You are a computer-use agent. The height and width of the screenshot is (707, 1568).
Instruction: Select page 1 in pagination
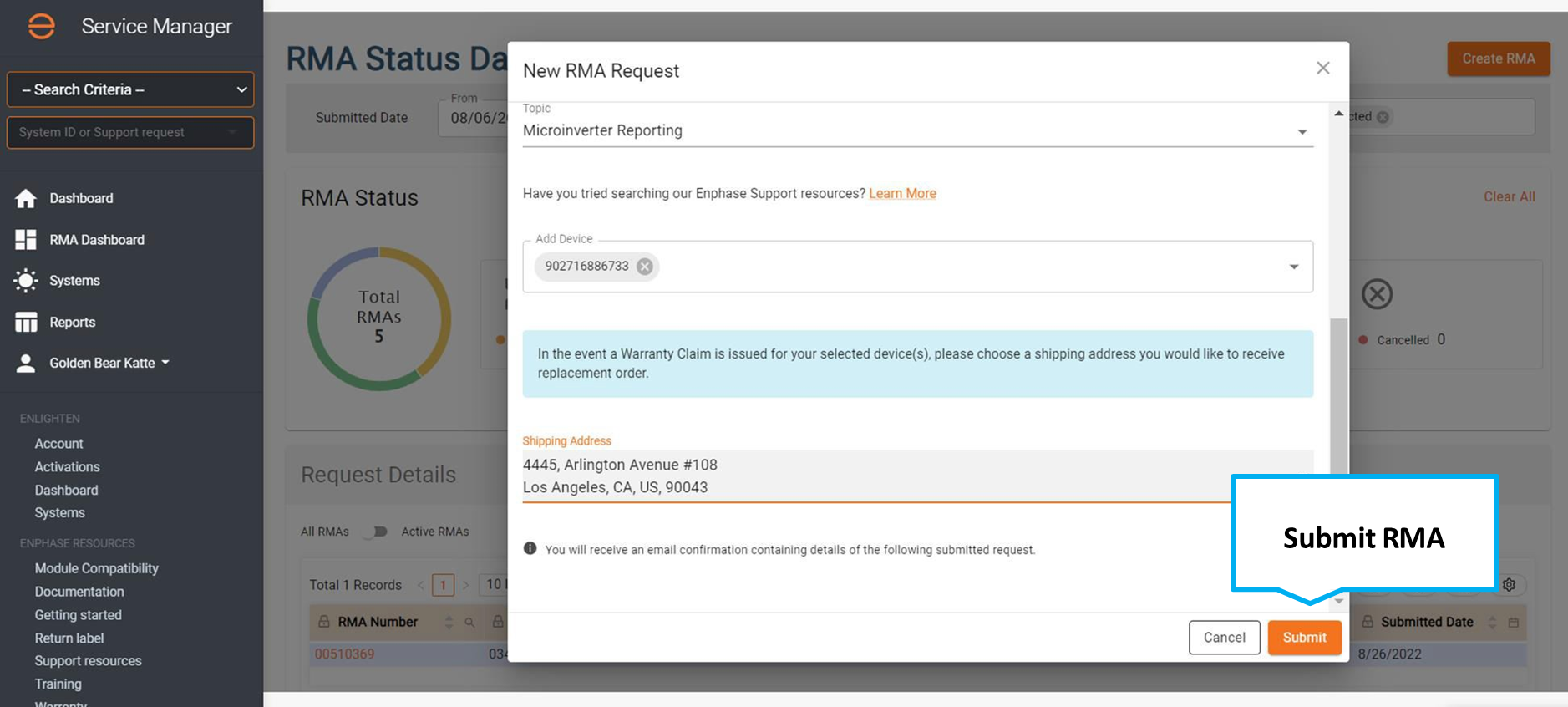point(443,585)
